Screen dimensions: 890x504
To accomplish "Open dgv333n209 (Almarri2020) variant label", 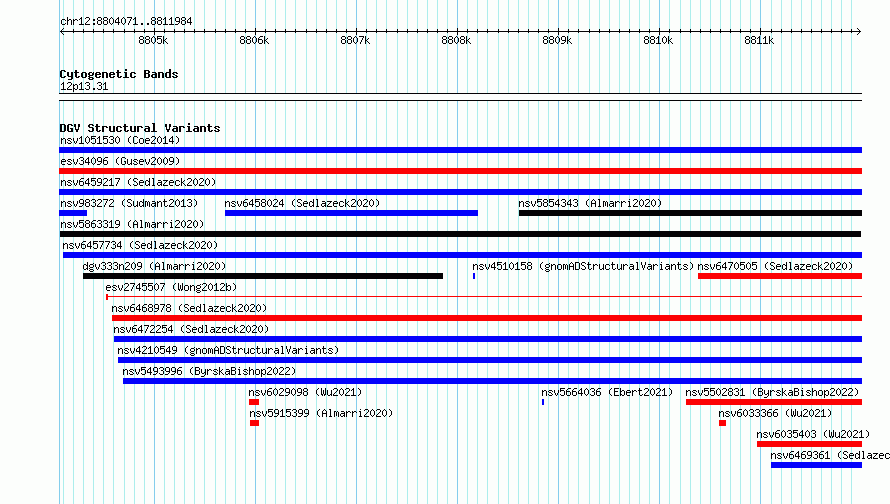I will point(154,266).
